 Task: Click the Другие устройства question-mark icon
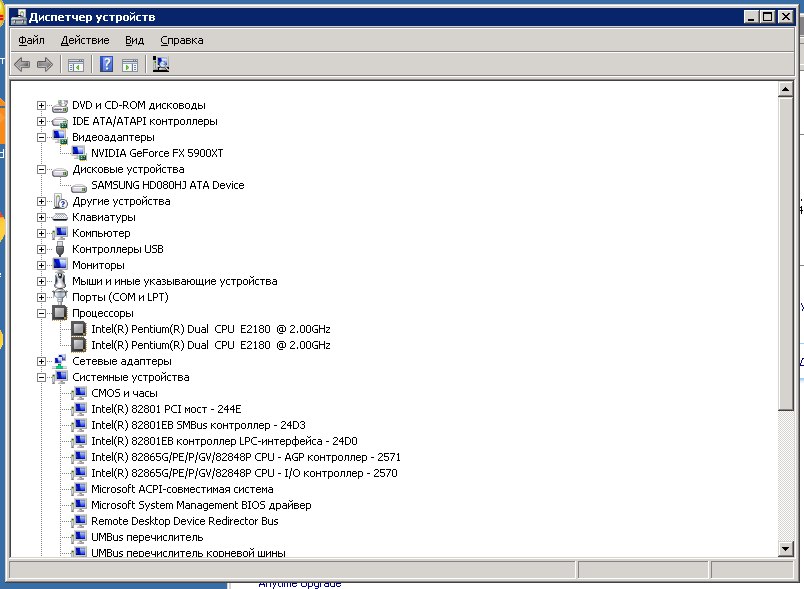(x=60, y=201)
